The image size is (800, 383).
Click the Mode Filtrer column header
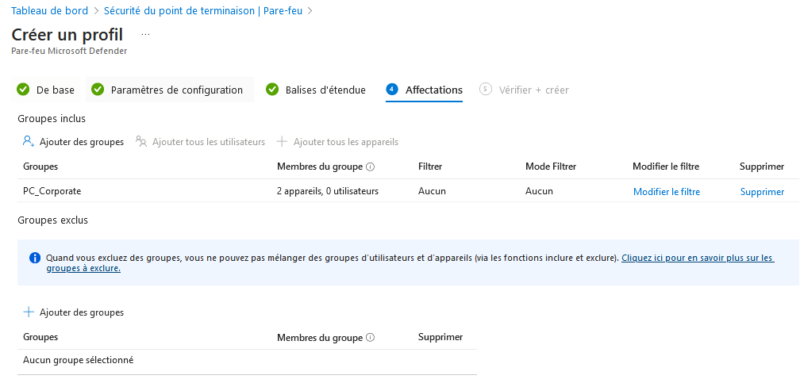(551, 166)
